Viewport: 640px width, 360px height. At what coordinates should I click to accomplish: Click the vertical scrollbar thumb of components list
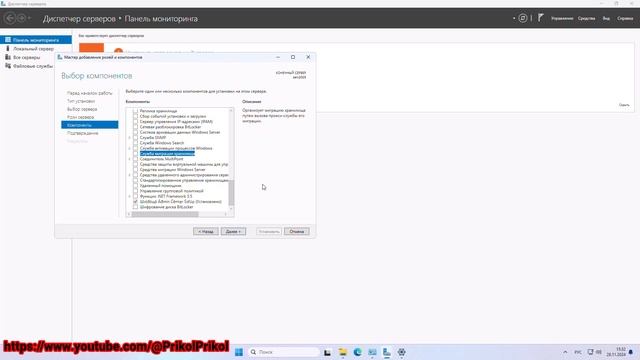coord(231,193)
